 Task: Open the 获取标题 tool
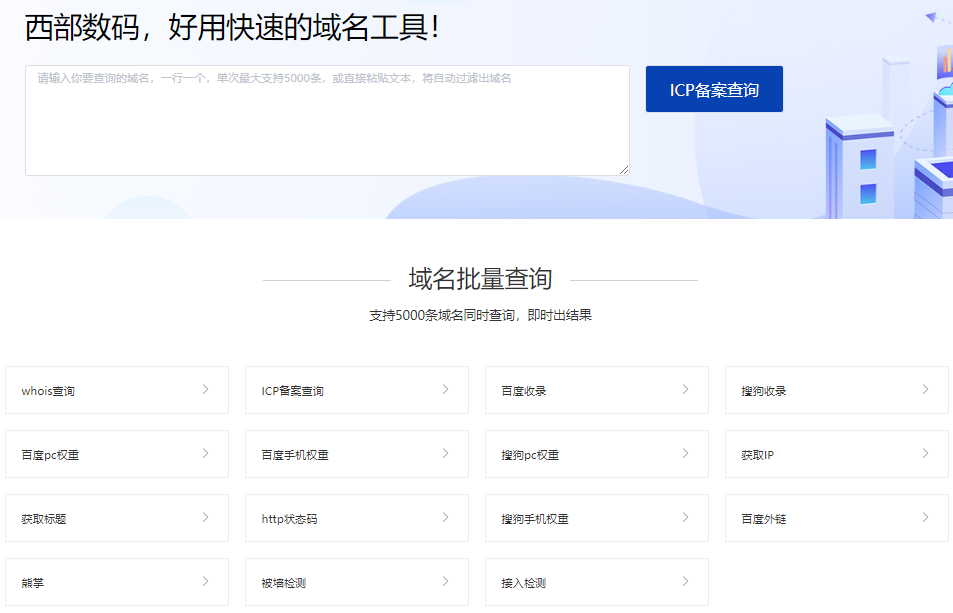(x=117, y=518)
